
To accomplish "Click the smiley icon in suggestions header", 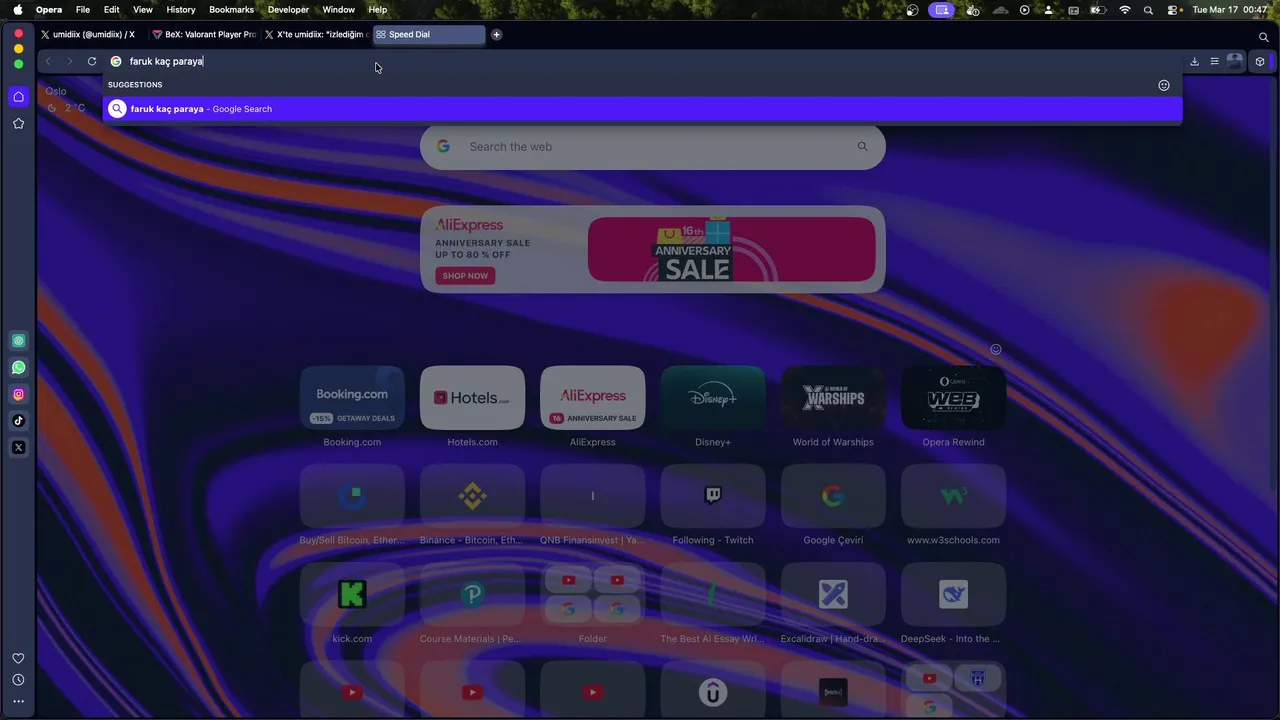I will click(1164, 85).
